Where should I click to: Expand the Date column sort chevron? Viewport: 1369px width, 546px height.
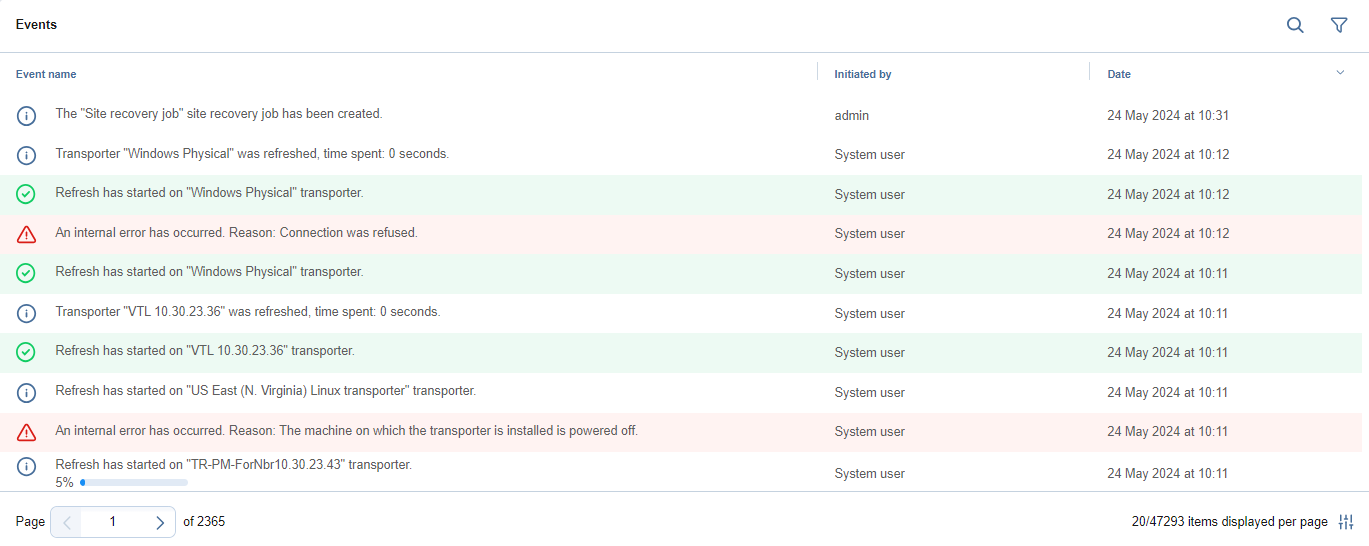coord(1340,72)
